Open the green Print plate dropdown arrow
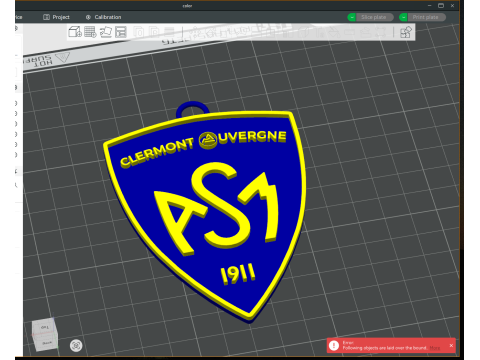 [x=403, y=17]
